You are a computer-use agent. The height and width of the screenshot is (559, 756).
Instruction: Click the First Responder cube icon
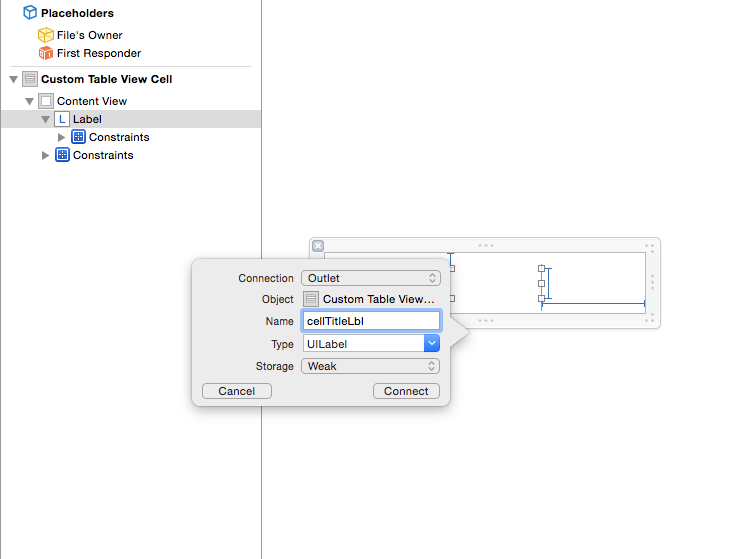click(46, 53)
